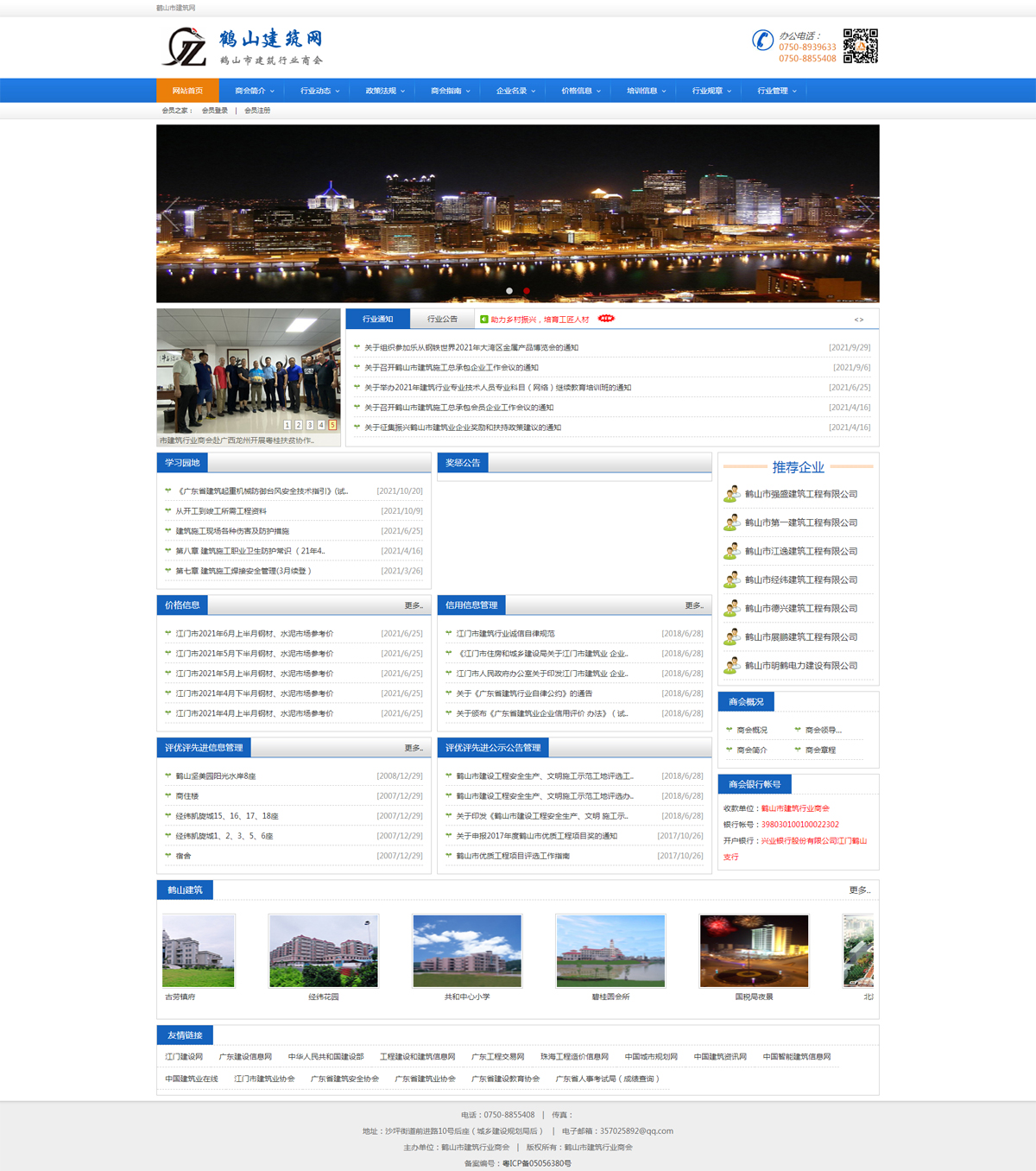
Task: Open the 信用信息管理 section header
Action: click(x=471, y=605)
